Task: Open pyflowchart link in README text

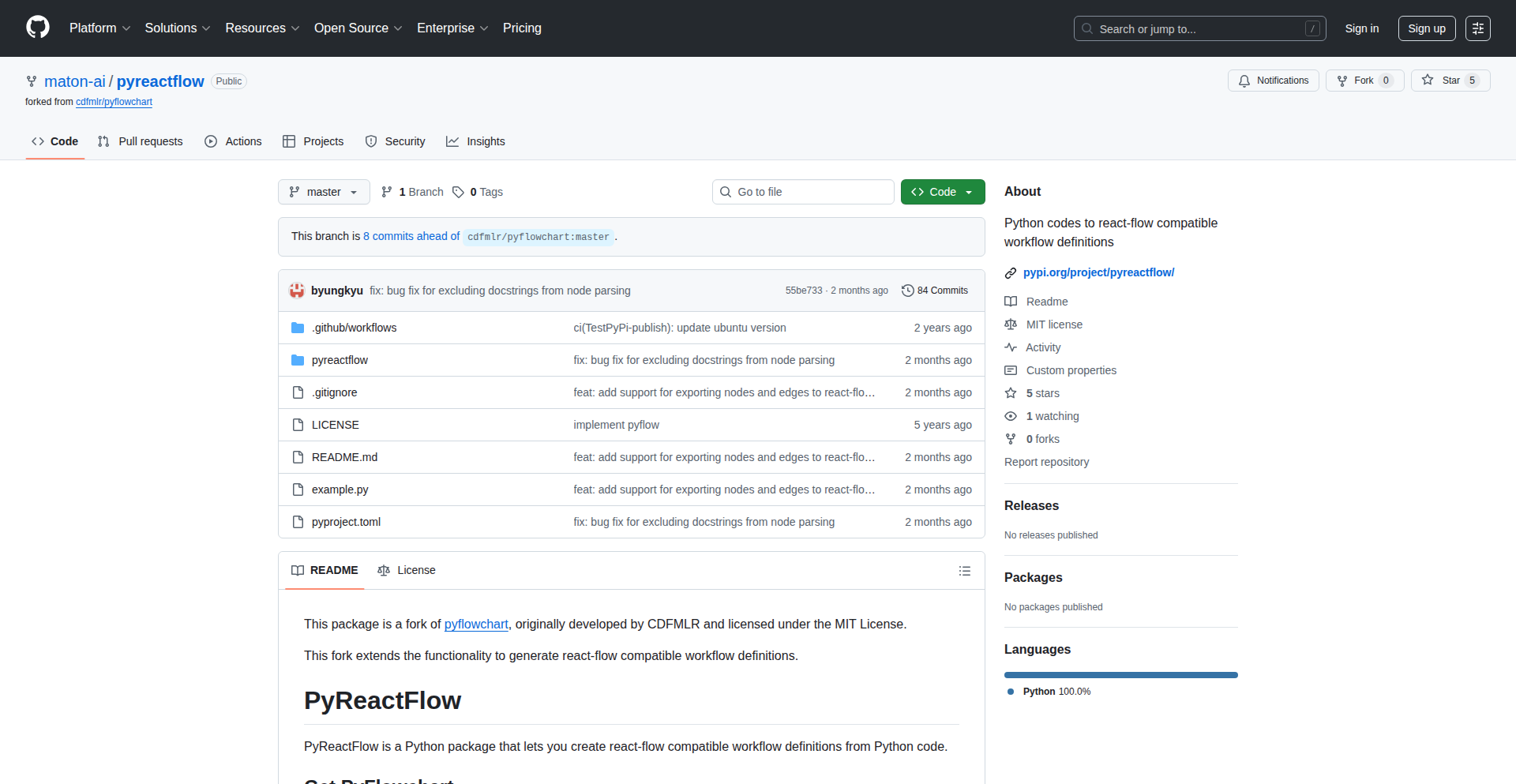Action: click(x=476, y=624)
